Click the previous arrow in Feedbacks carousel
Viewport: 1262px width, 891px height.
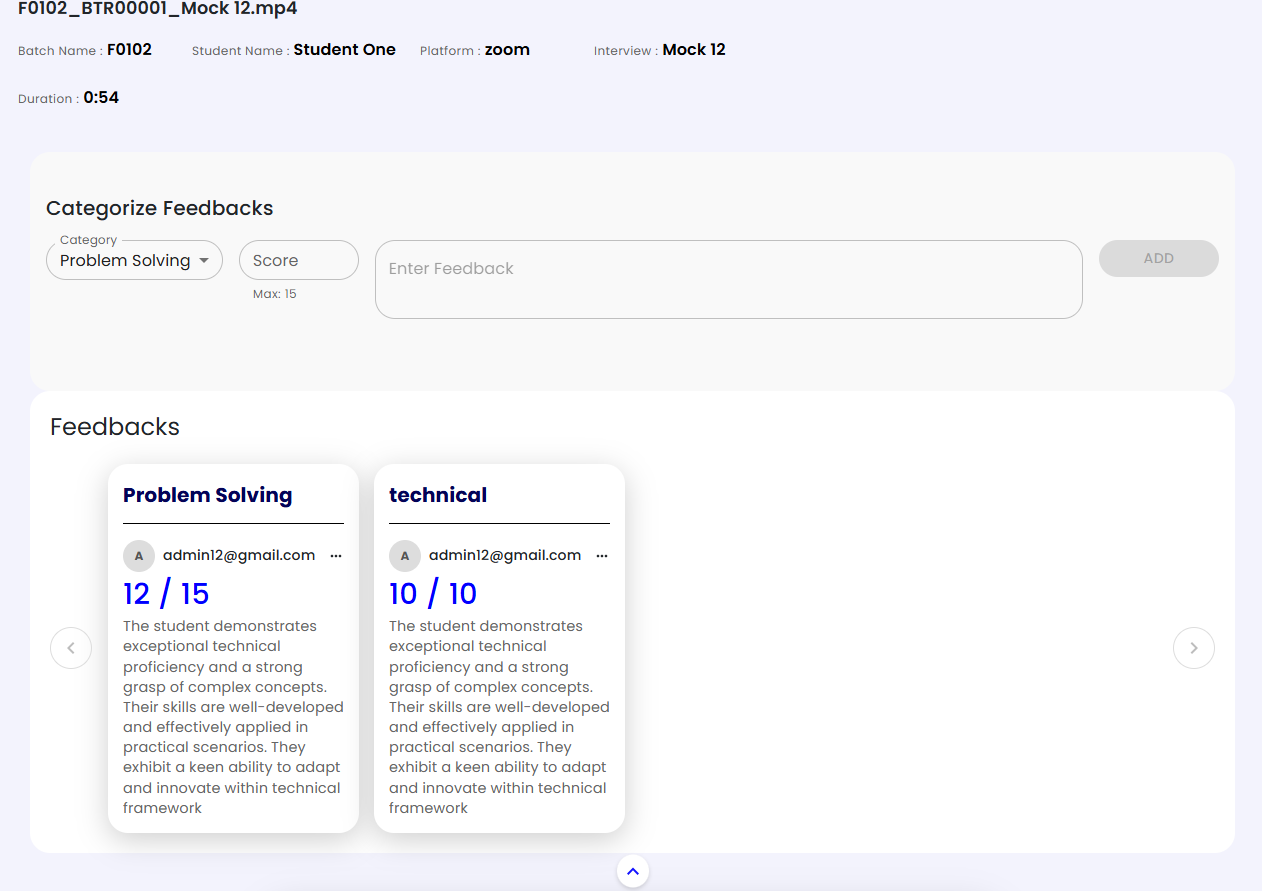coord(71,648)
